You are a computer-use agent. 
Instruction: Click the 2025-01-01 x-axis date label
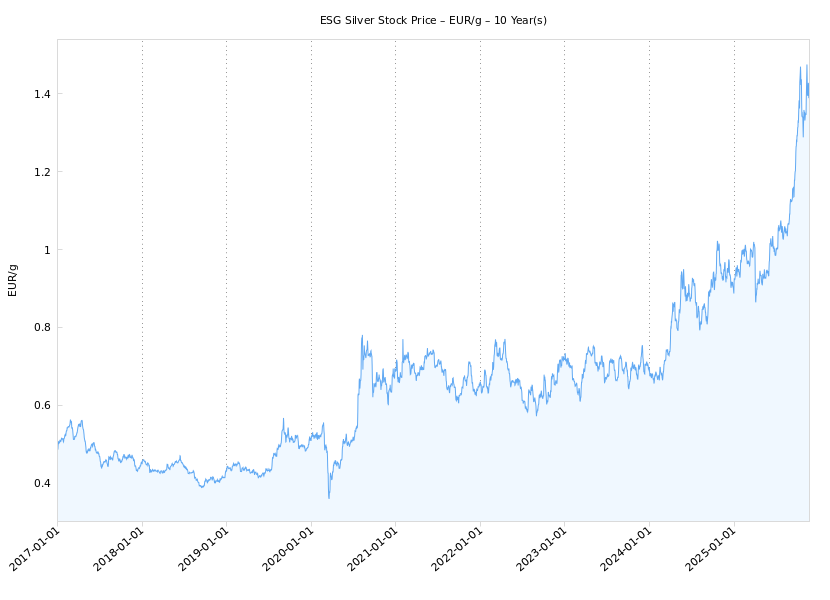coord(712,551)
